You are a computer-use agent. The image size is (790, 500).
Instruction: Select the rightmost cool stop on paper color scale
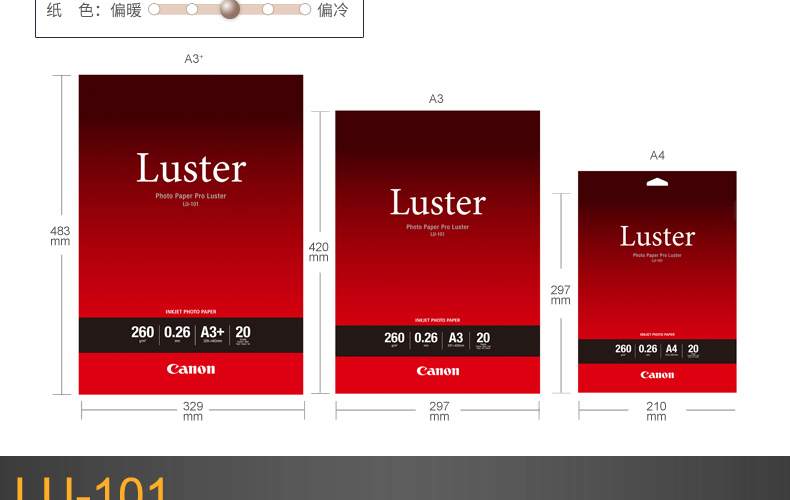tap(305, 9)
